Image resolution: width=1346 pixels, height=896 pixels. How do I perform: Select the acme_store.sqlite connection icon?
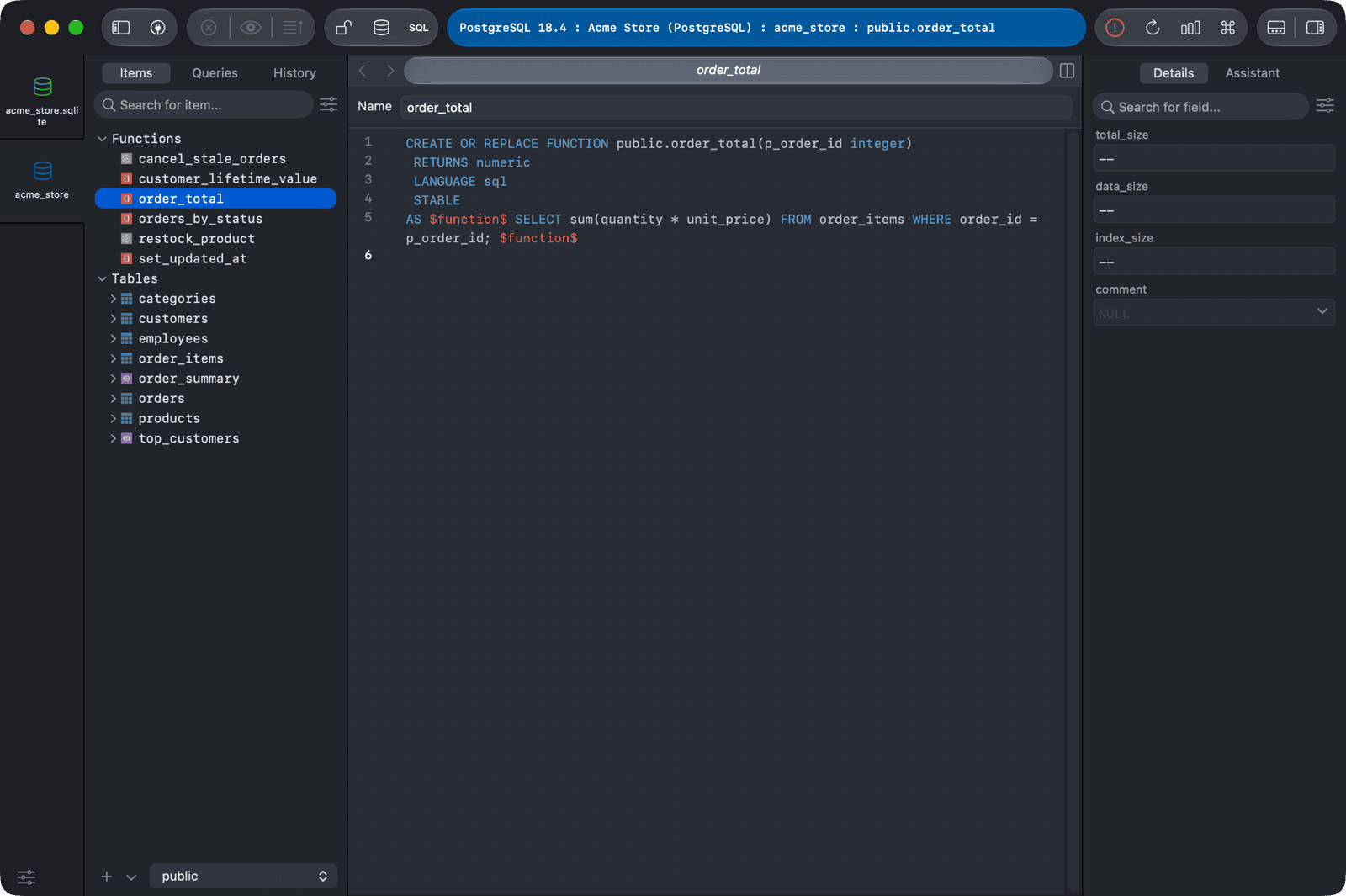click(42, 87)
